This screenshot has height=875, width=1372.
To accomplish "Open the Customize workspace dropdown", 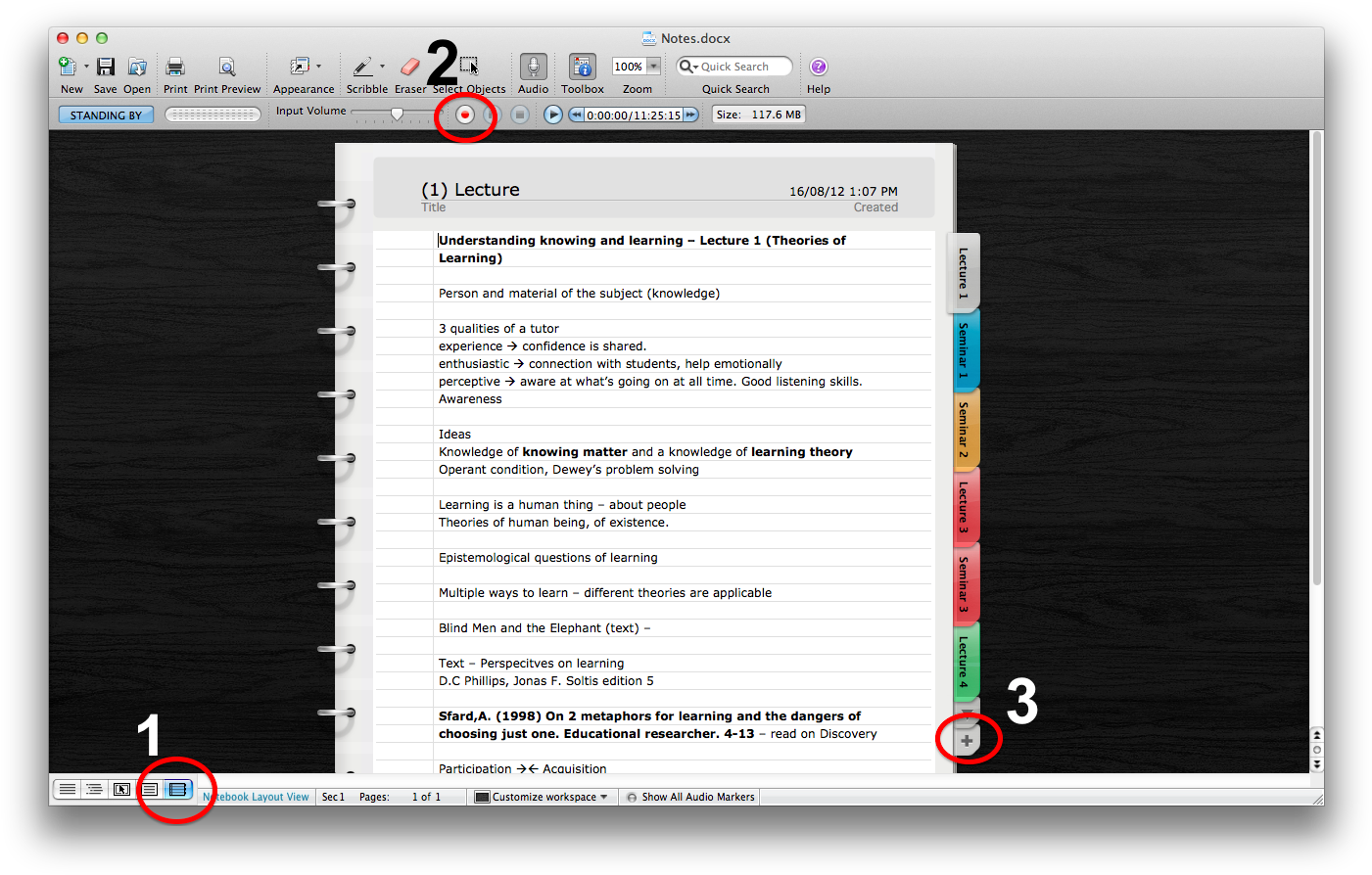I will (542, 797).
